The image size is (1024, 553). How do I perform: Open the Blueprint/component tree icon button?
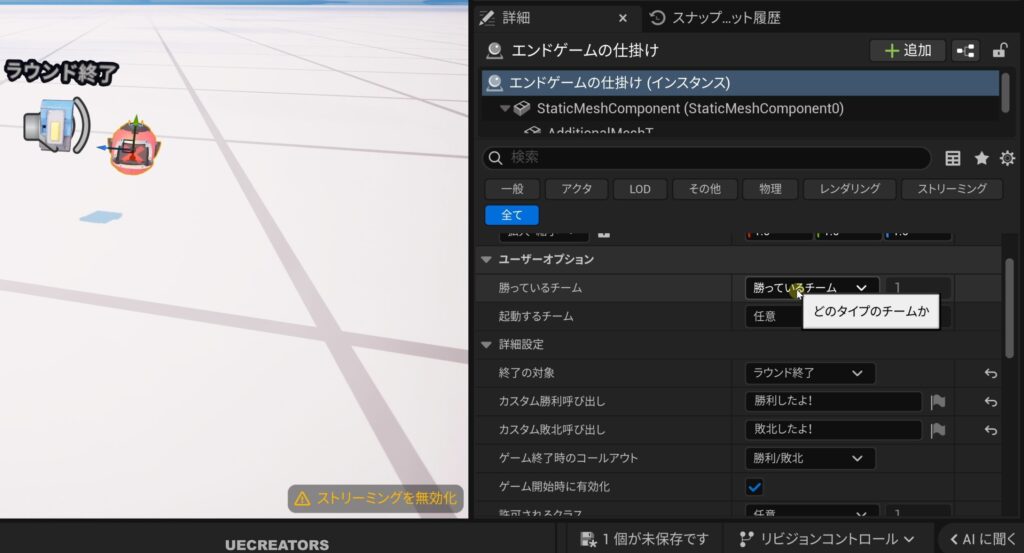[966, 50]
